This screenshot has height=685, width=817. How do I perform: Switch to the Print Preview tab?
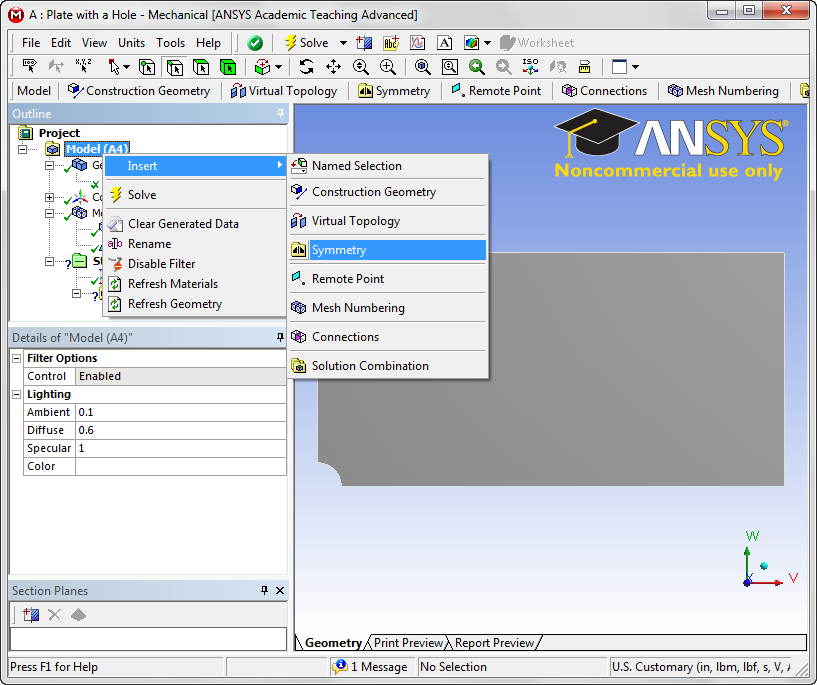click(408, 643)
